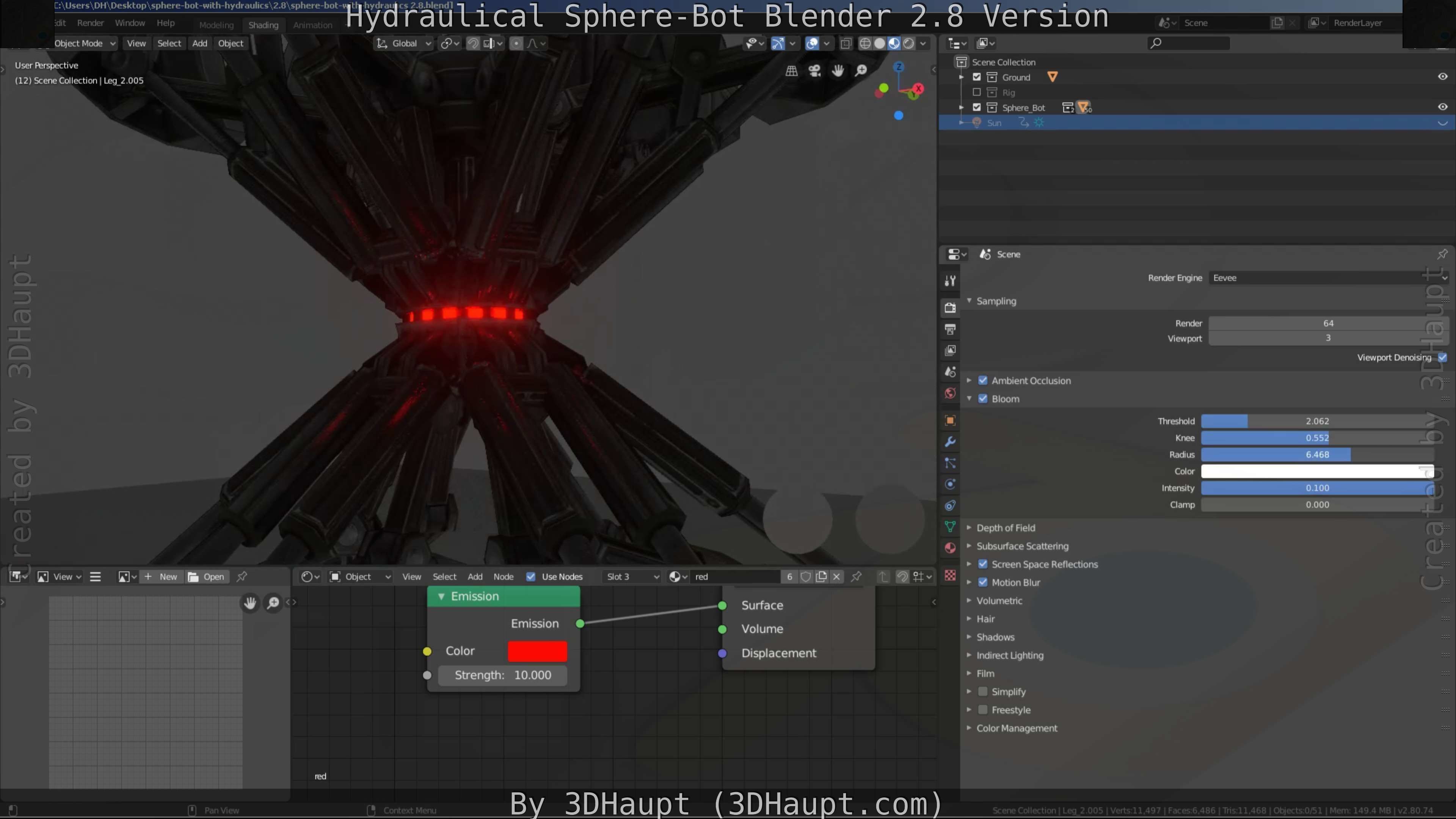
Task: Hide the Sphere_Bot collection with eye icon
Action: (x=1442, y=107)
